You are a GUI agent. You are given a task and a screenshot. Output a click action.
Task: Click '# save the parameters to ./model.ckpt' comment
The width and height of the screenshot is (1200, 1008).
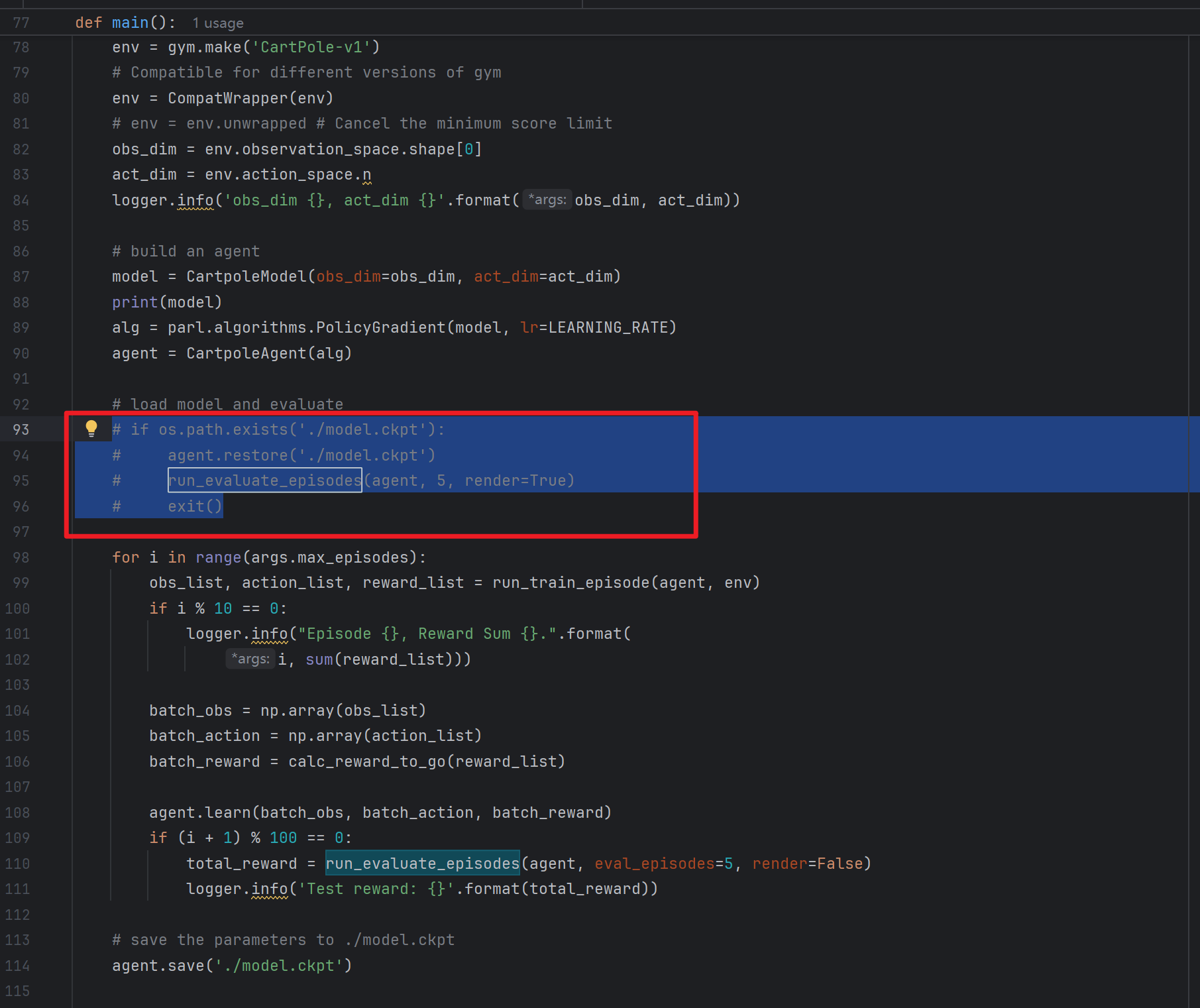pos(284,940)
